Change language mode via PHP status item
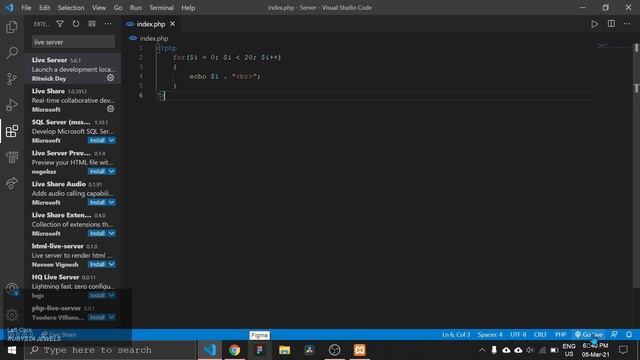640x360 pixels. click(x=560, y=334)
